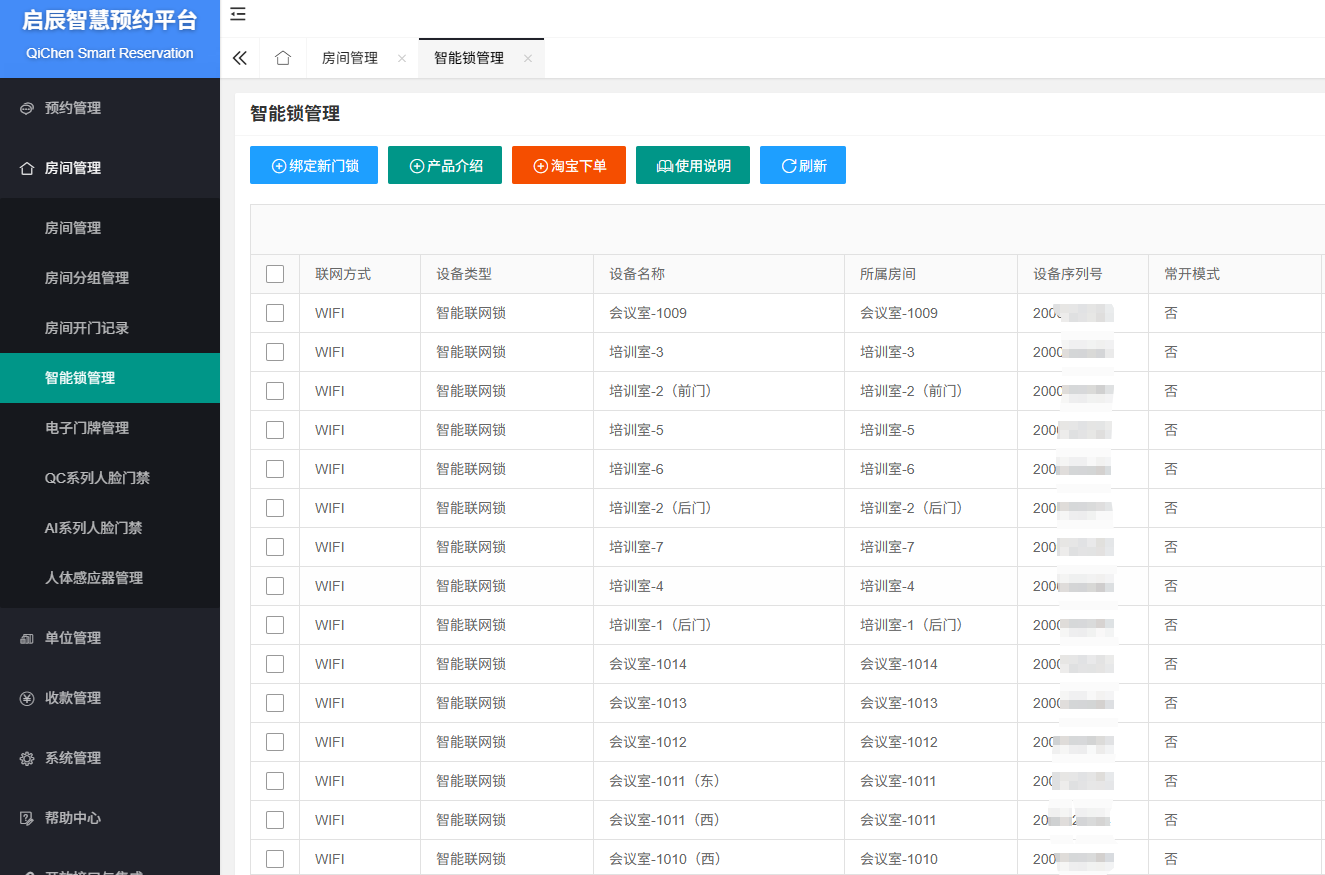The image size is (1325, 875).
Task: Click the 使用说明 button
Action: [x=693, y=166]
